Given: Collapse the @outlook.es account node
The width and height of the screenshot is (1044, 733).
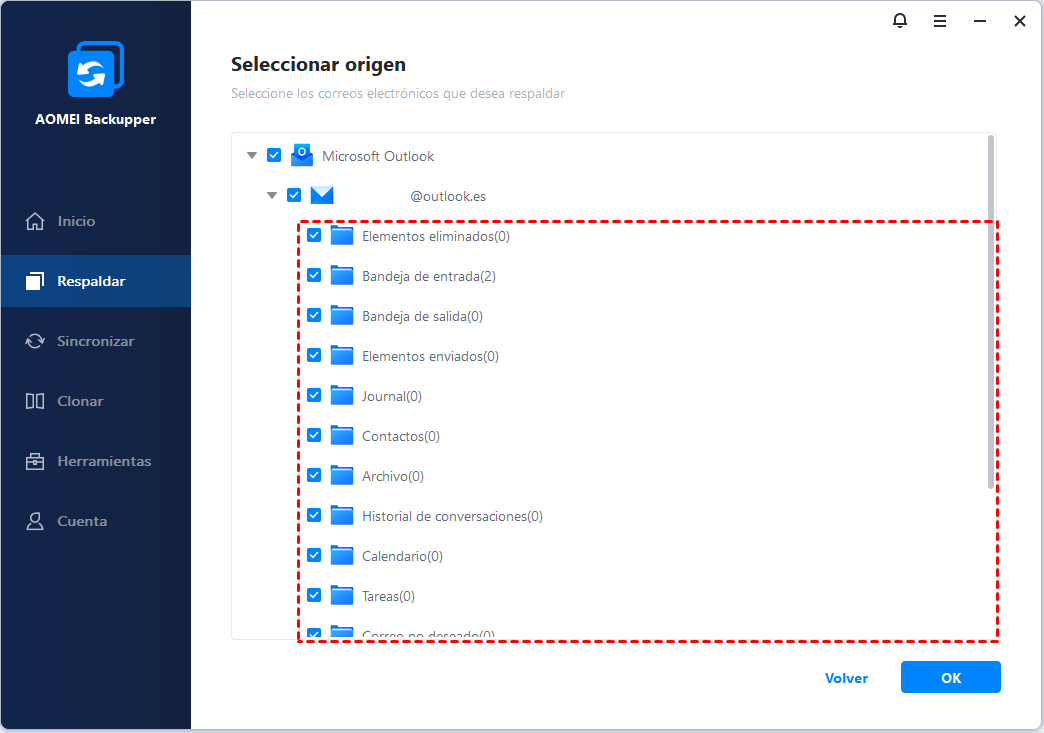Looking at the screenshot, I should pyautogui.click(x=272, y=195).
